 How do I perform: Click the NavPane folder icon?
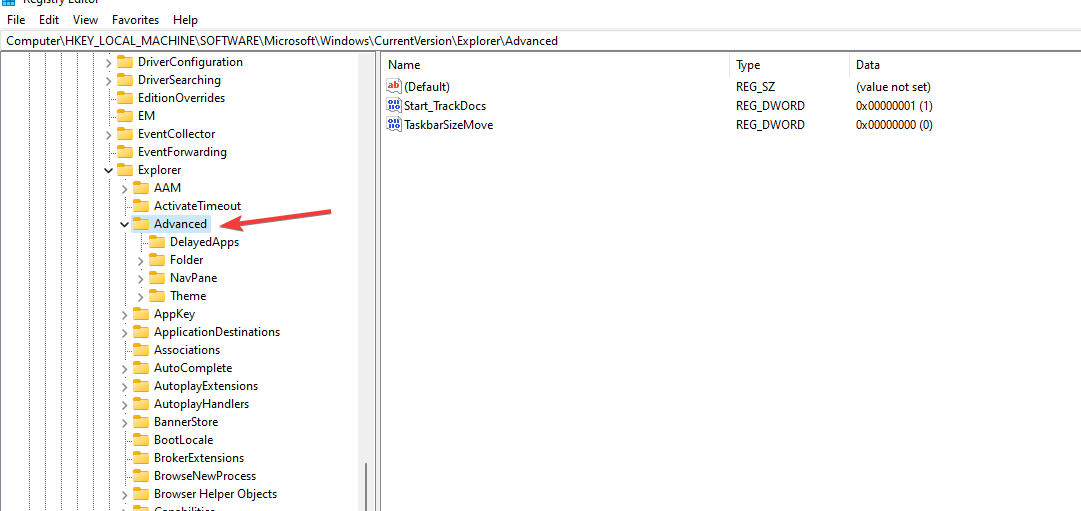coord(157,278)
